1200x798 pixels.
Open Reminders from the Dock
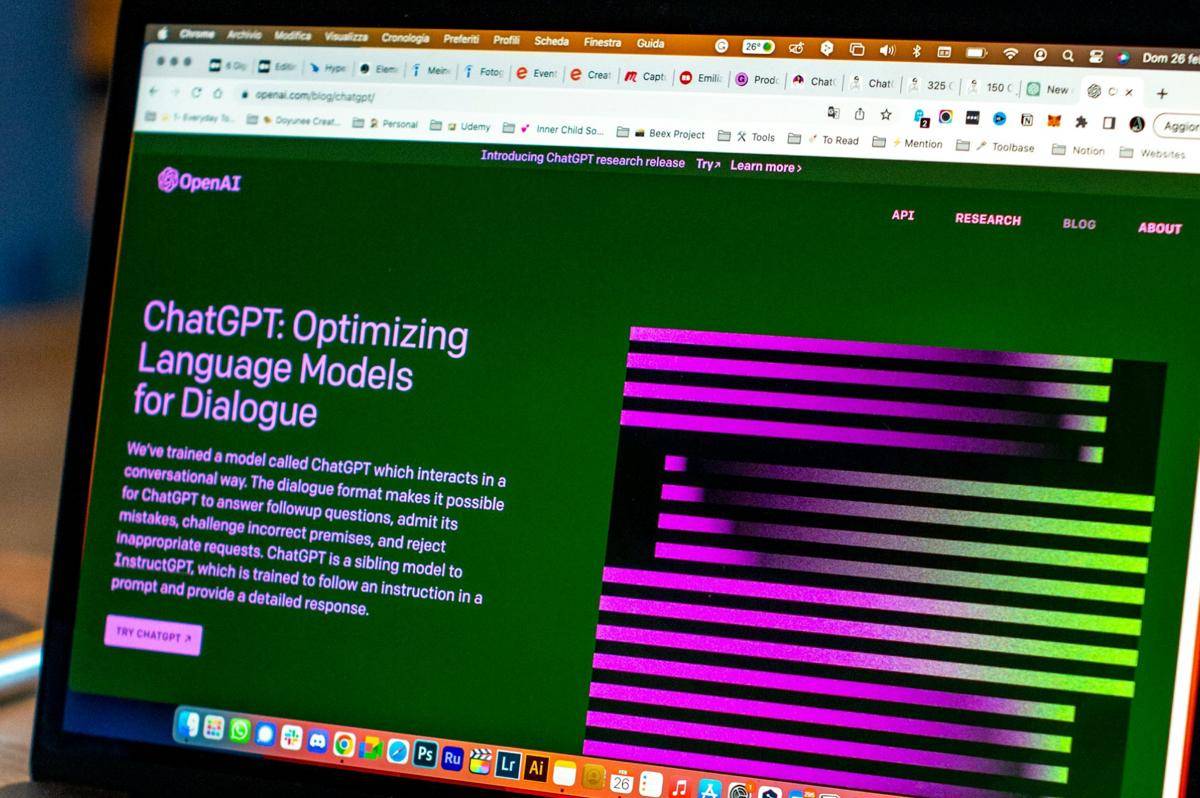(x=651, y=785)
